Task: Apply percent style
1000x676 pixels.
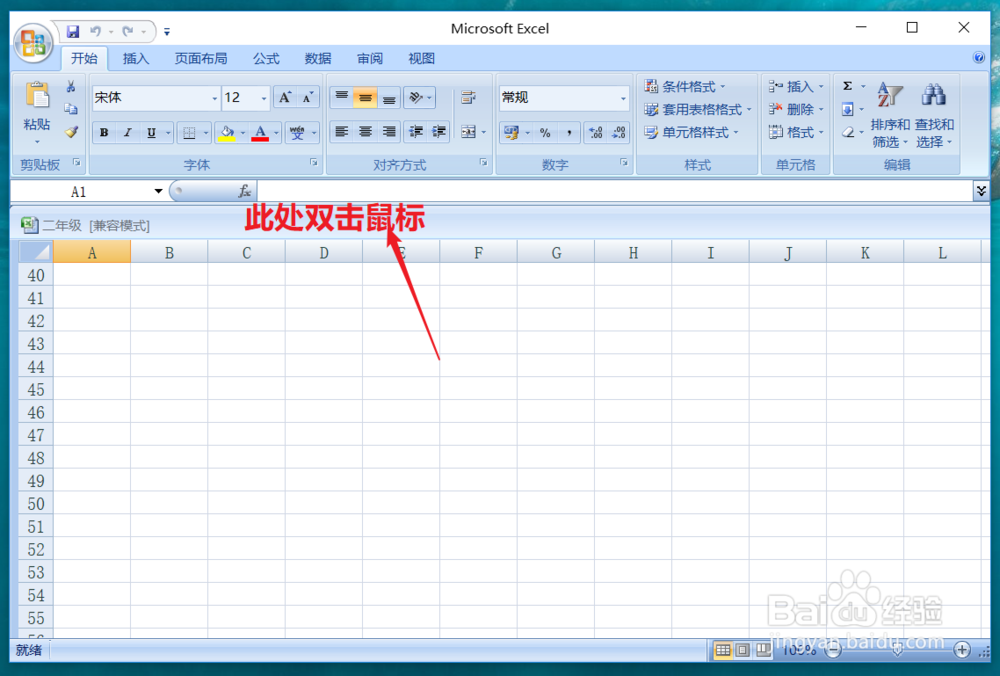Action: (x=545, y=133)
